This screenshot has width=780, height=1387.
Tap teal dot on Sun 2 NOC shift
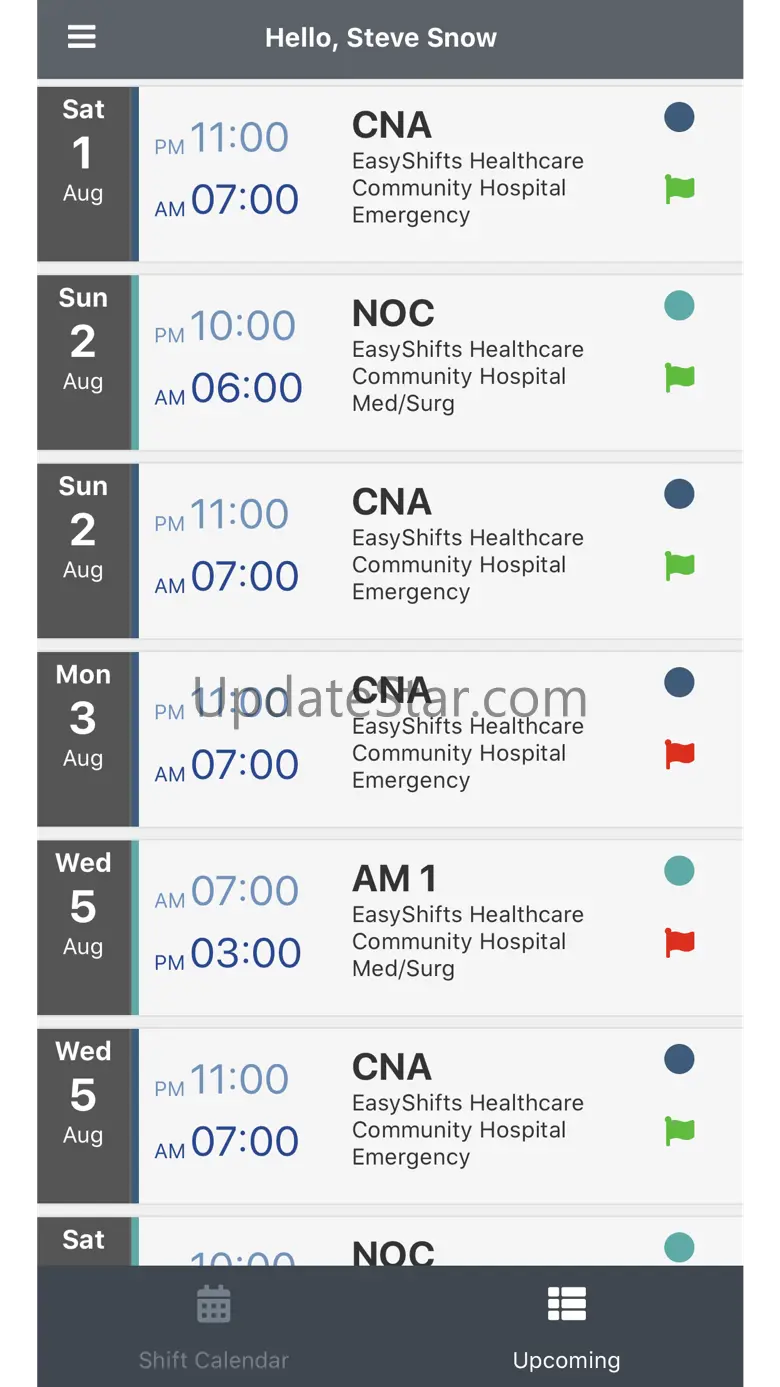680,306
